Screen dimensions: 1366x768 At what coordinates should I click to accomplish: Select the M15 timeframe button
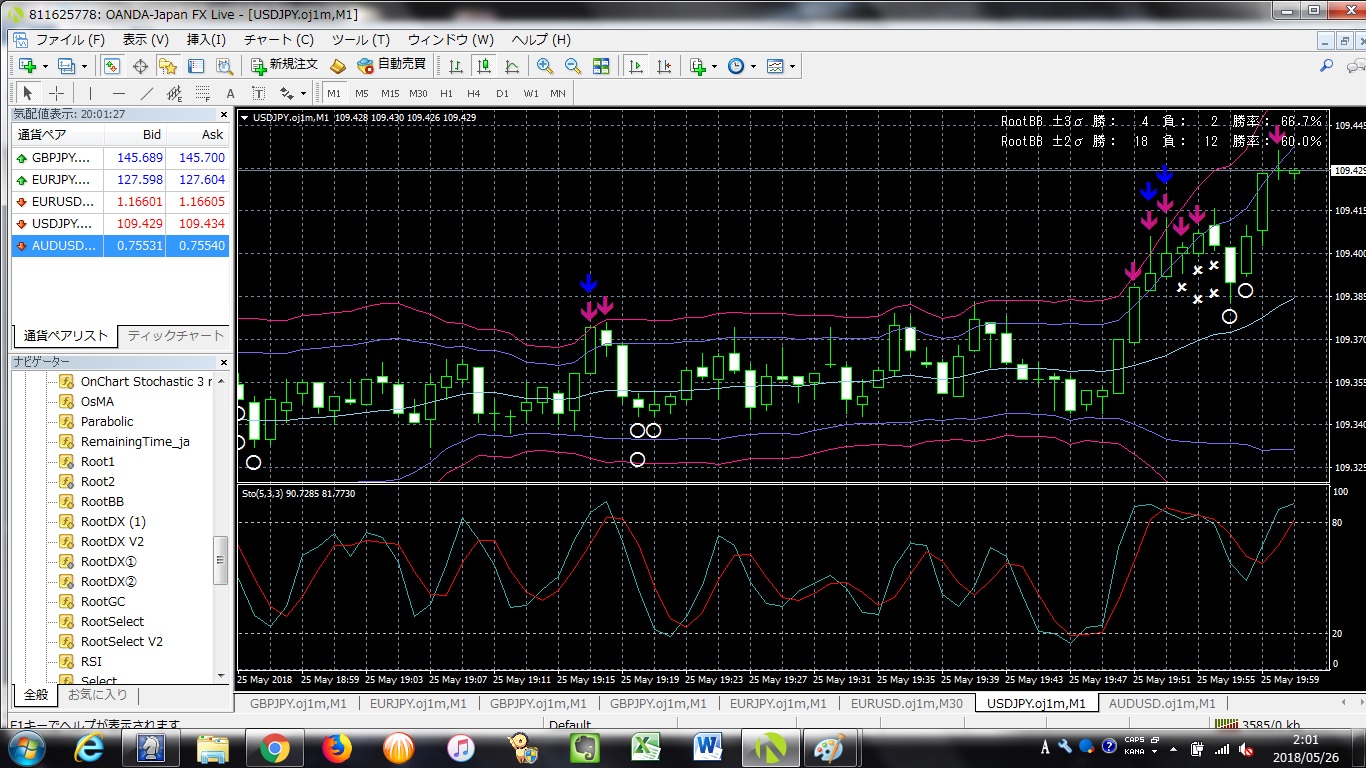pyautogui.click(x=389, y=93)
